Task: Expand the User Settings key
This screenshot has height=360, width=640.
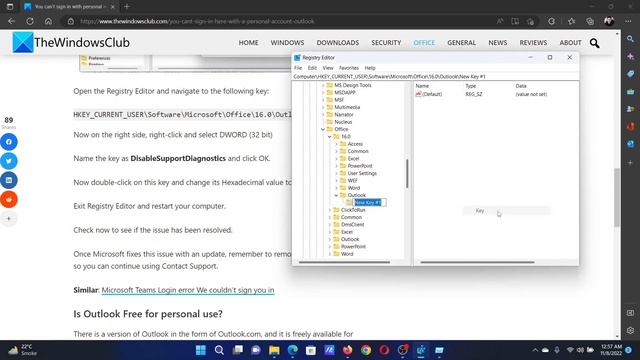Action: pos(336,173)
